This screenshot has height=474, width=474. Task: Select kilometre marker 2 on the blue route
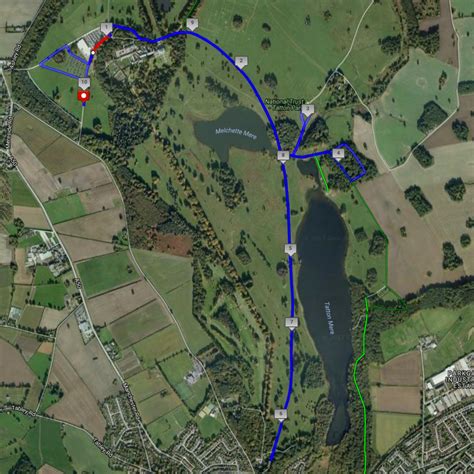pyautogui.click(x=241, y=62)
